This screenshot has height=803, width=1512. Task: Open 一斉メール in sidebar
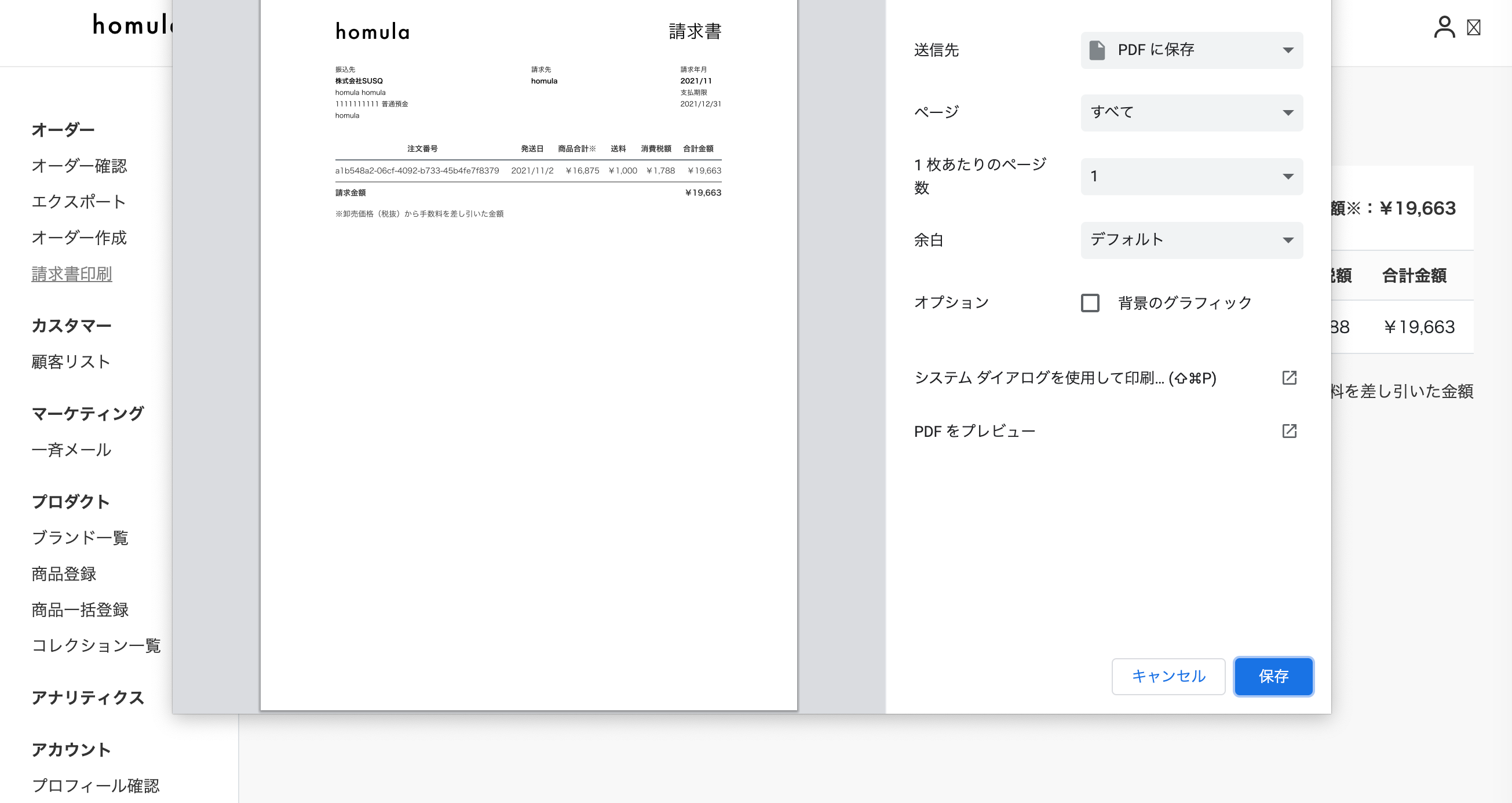[71, 450]
